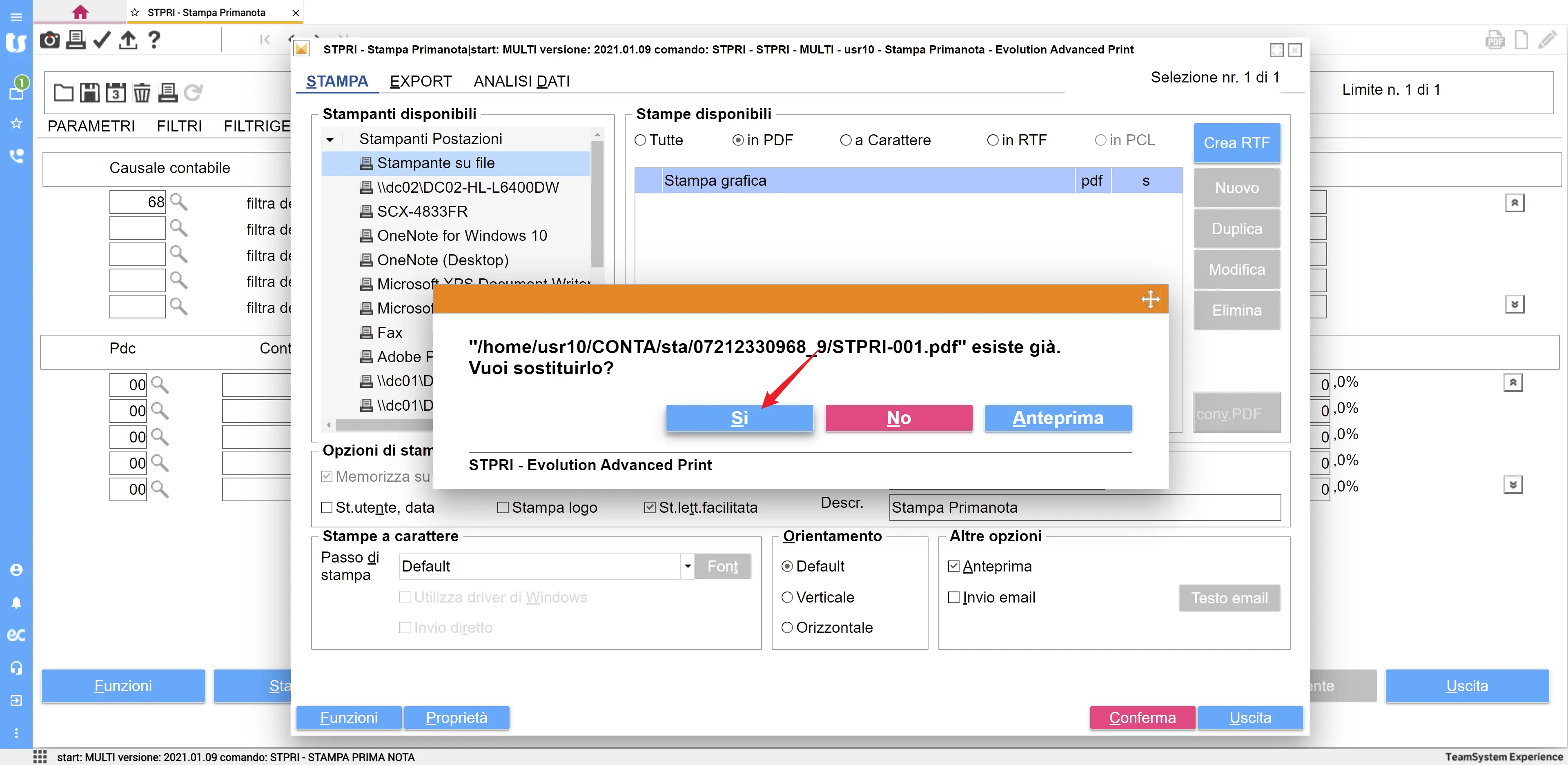Switch to the EXPORT tab

click(421, 81)
